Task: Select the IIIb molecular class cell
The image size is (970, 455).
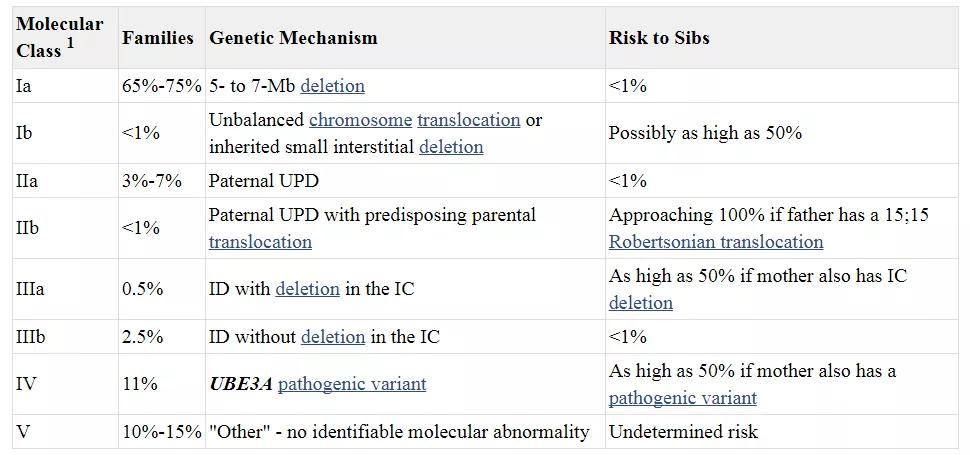Action: click(31, 337)
